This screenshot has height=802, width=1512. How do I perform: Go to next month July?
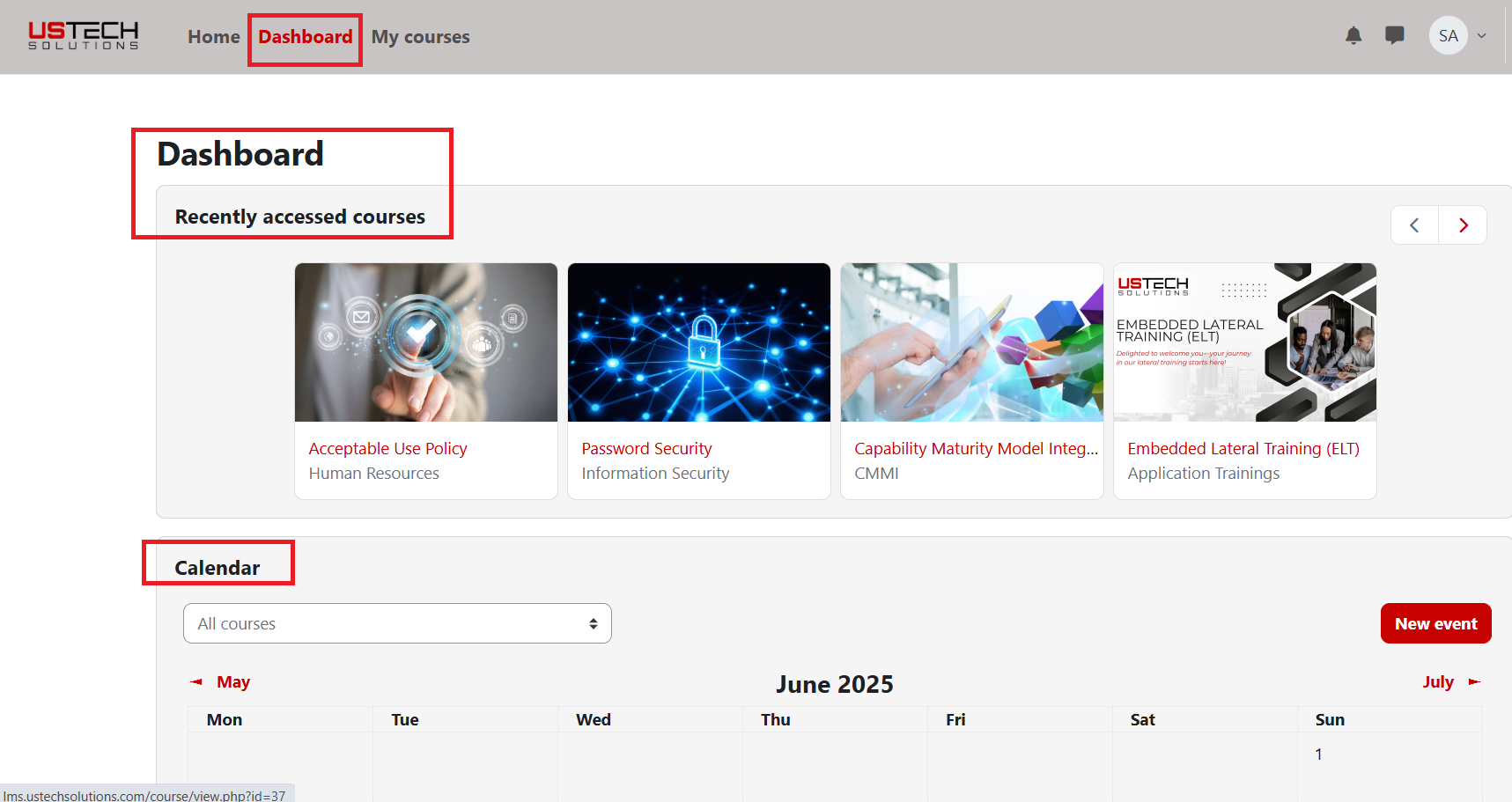pyautogui.click(x=1438, y=682)
